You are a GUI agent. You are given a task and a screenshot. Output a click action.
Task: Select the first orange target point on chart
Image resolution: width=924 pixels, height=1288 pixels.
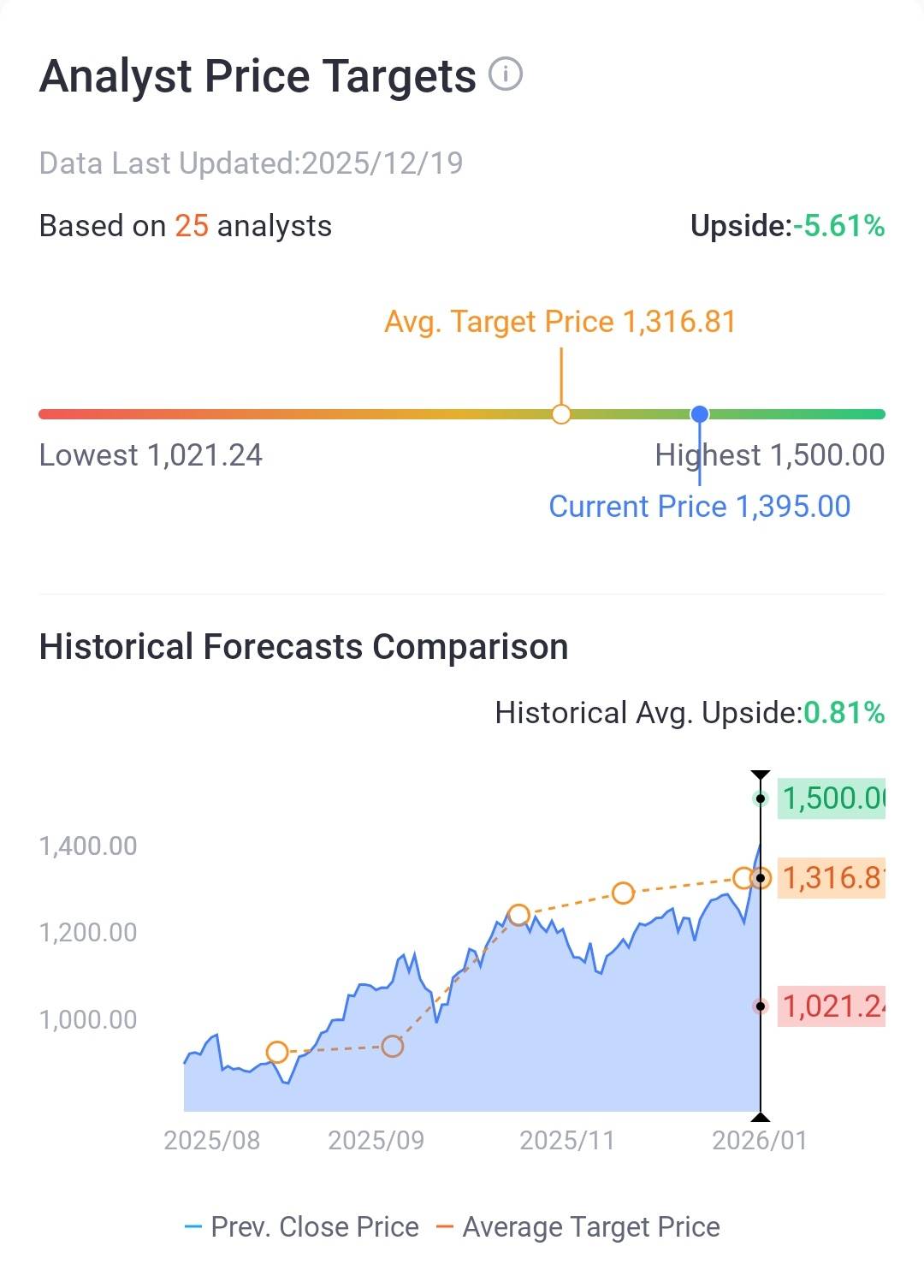(276, 1052)
